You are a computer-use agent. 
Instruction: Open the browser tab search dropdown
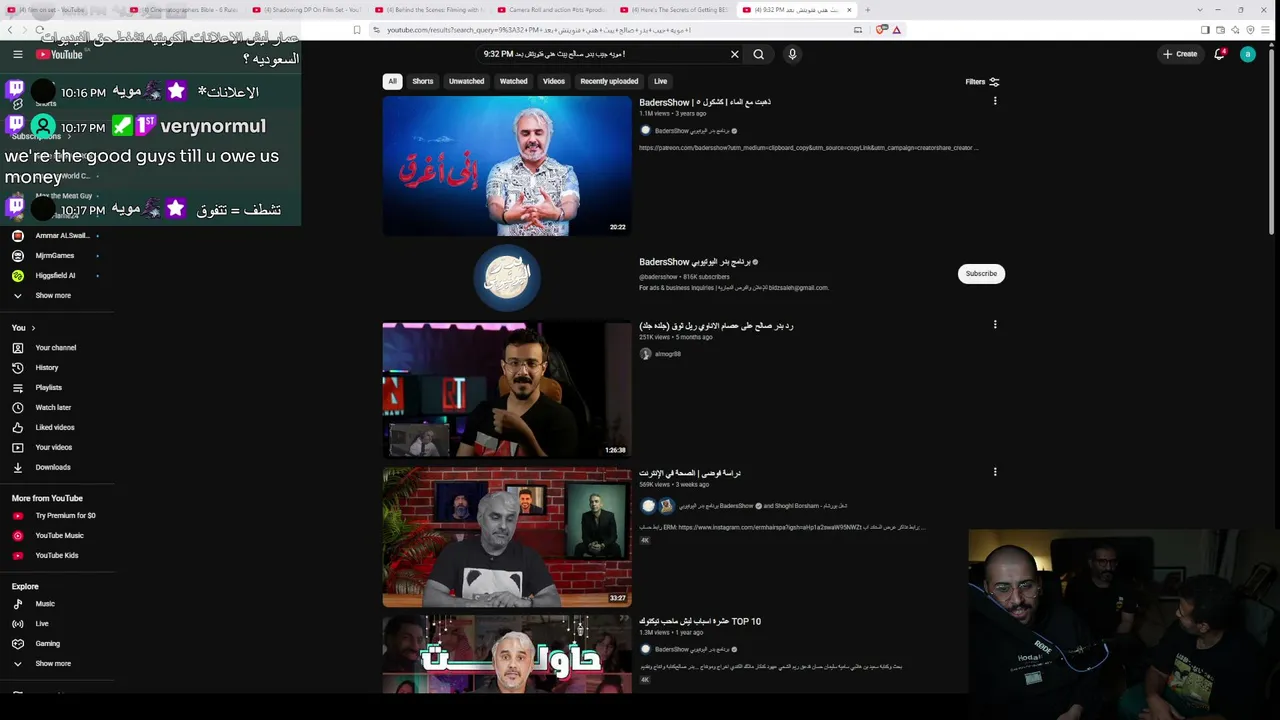(1200, 10)
